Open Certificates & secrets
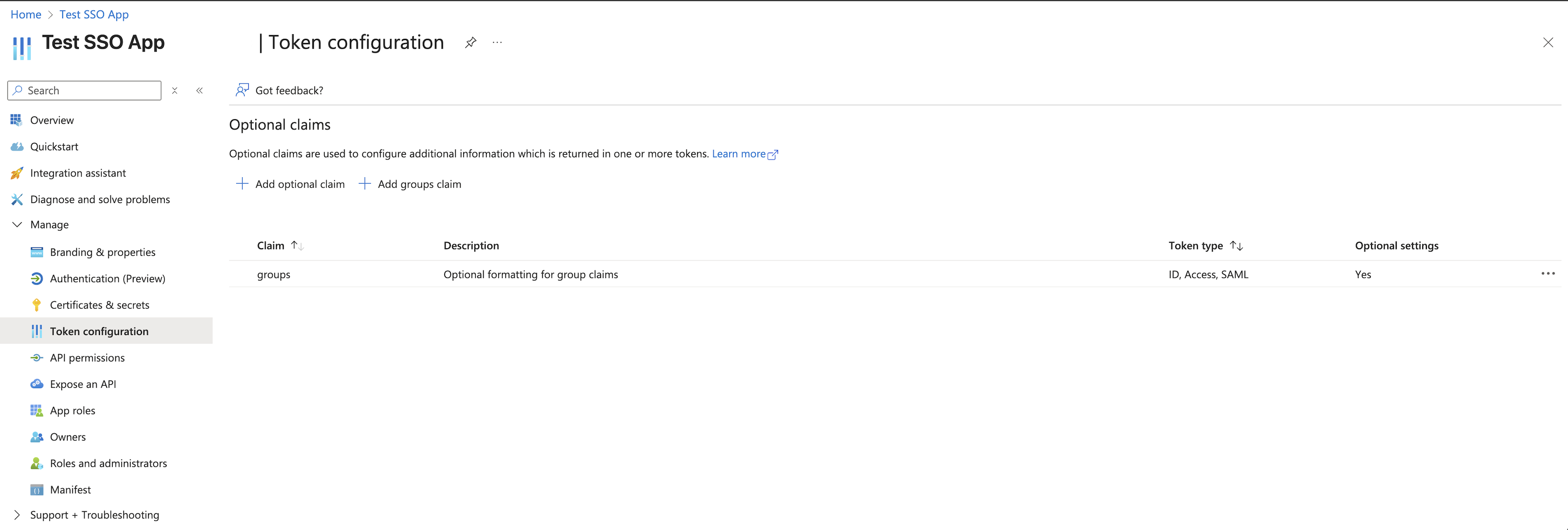This screenshot has height=530, width=1568. [99, 305]
